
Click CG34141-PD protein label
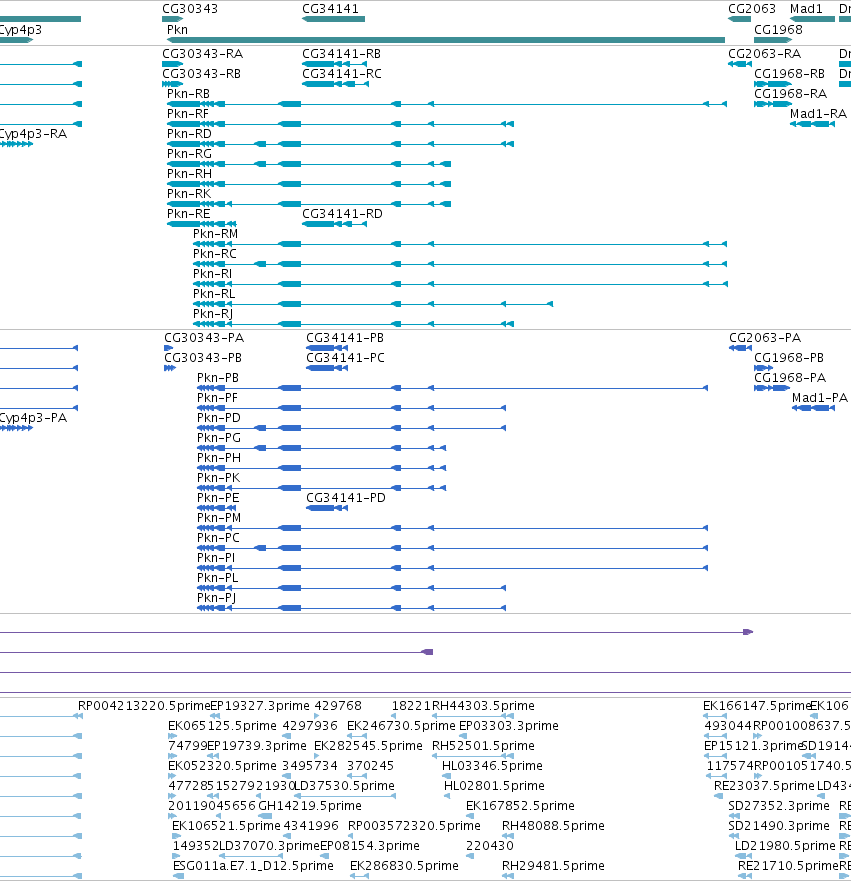pyautogui.click(x=346, y=498)
